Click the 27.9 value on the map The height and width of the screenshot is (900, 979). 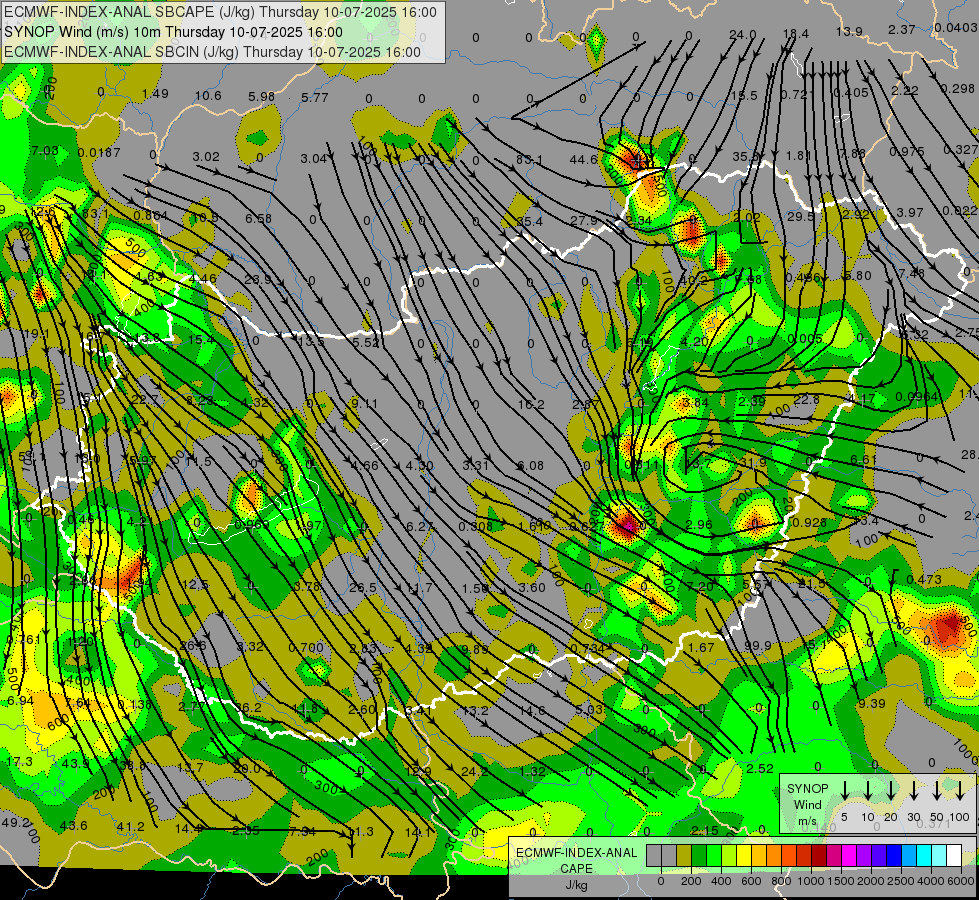(583, 220)
